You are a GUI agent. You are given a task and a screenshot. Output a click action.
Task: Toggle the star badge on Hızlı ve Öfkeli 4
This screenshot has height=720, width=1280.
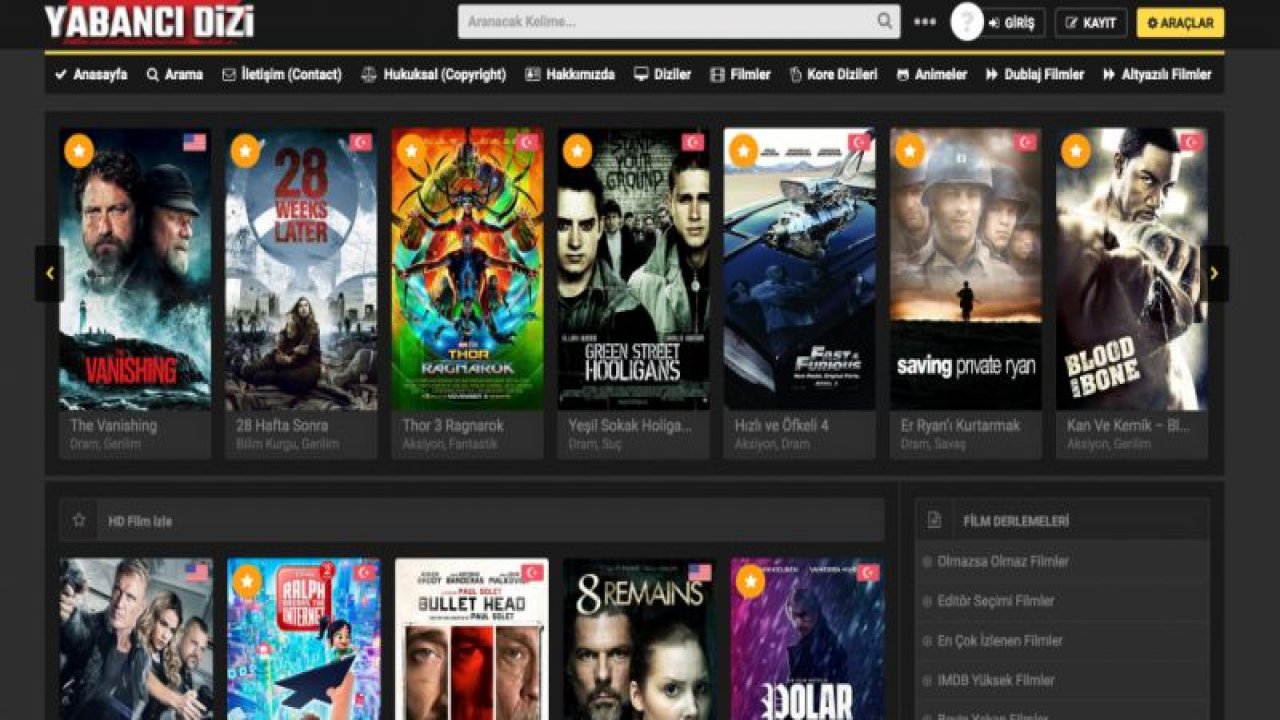tap(742, 150)
